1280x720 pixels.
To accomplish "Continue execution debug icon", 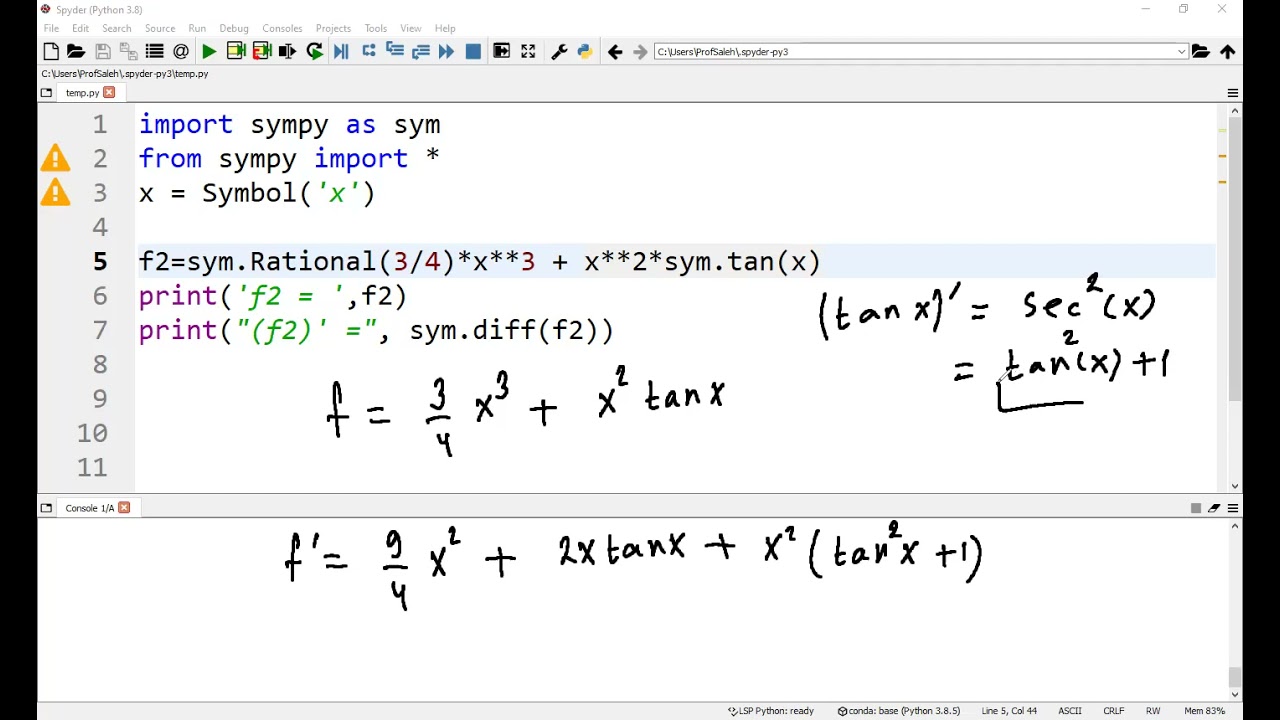I will (447, 52).
